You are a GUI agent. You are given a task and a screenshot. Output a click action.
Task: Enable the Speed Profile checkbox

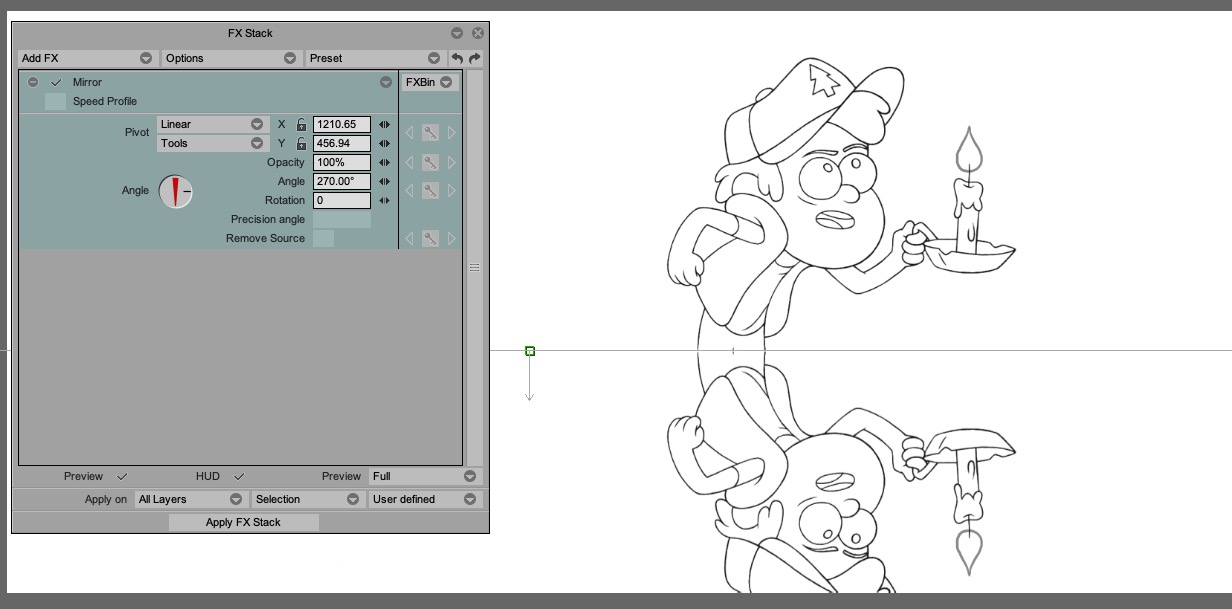click(55, 101)
